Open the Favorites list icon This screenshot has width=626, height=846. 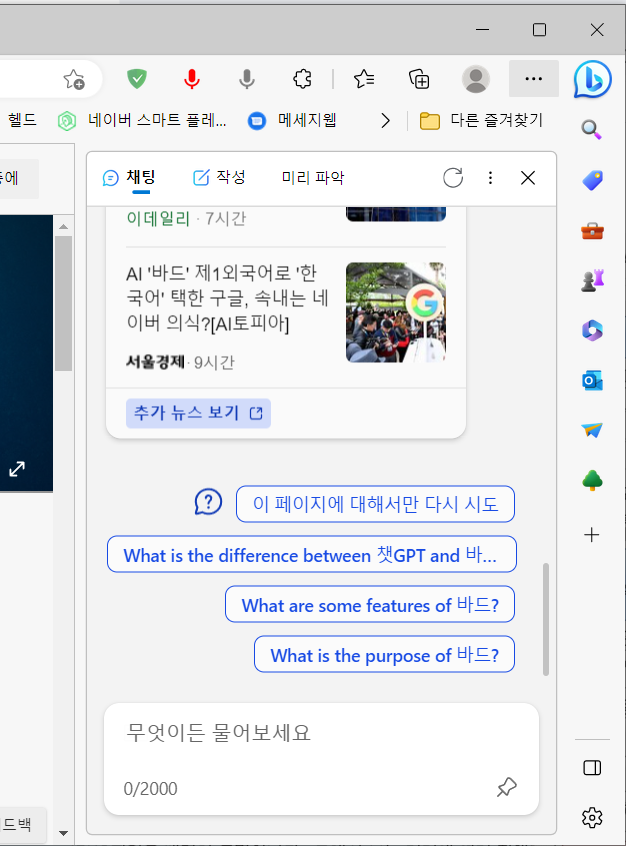tap(364, 79)
